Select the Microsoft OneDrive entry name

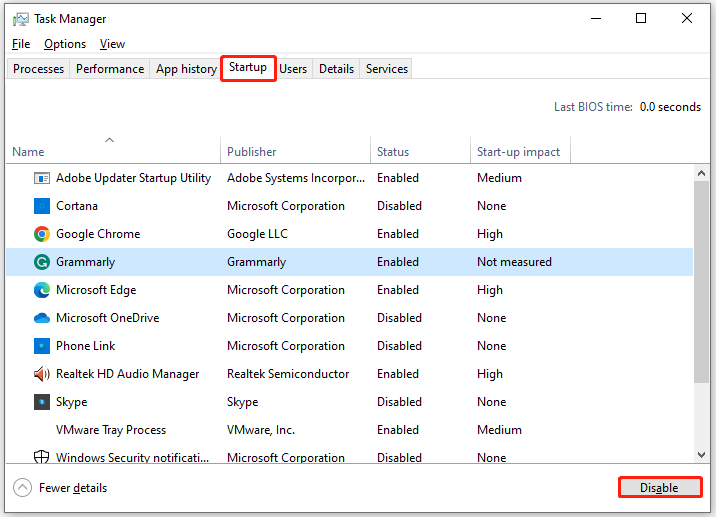point(107,318)
